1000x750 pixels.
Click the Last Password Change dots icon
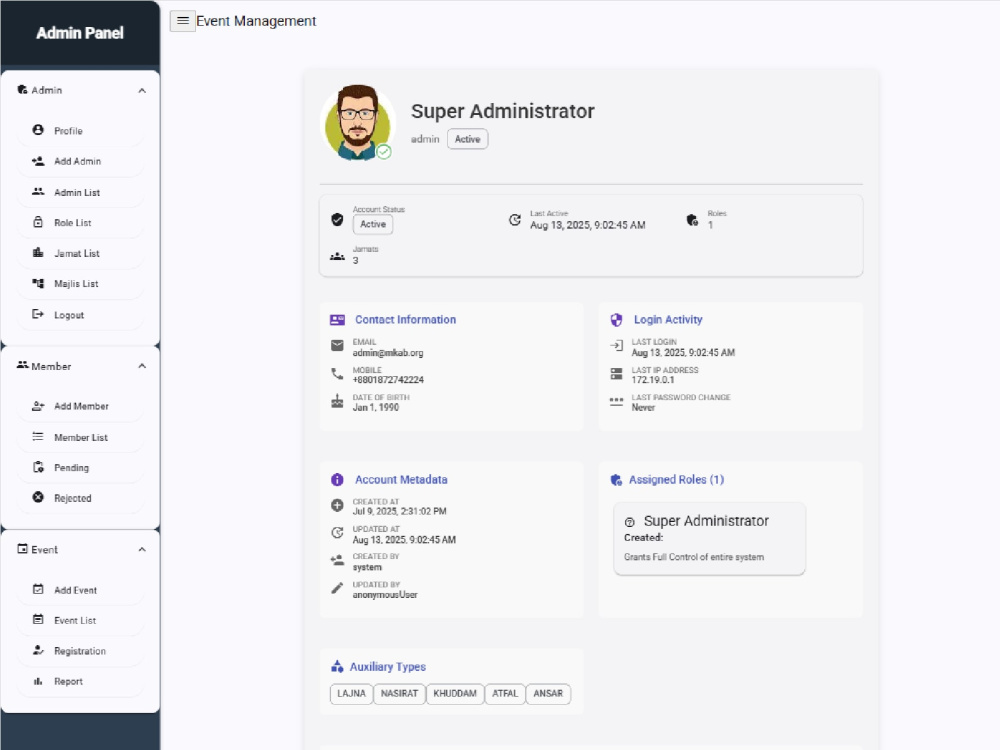(616, 401)
